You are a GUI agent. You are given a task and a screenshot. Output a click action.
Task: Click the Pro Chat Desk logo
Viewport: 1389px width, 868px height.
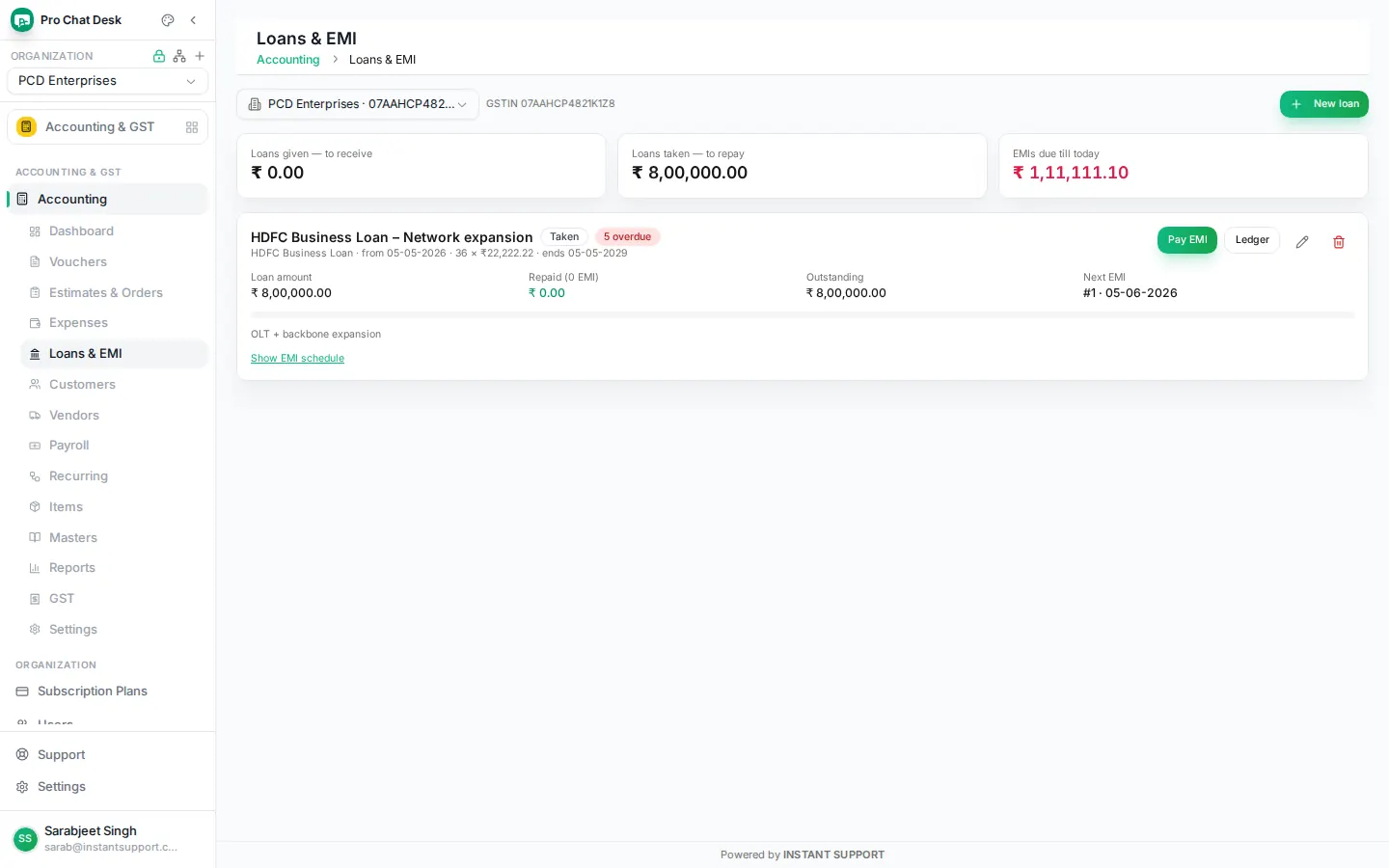(x=22, y=20)
